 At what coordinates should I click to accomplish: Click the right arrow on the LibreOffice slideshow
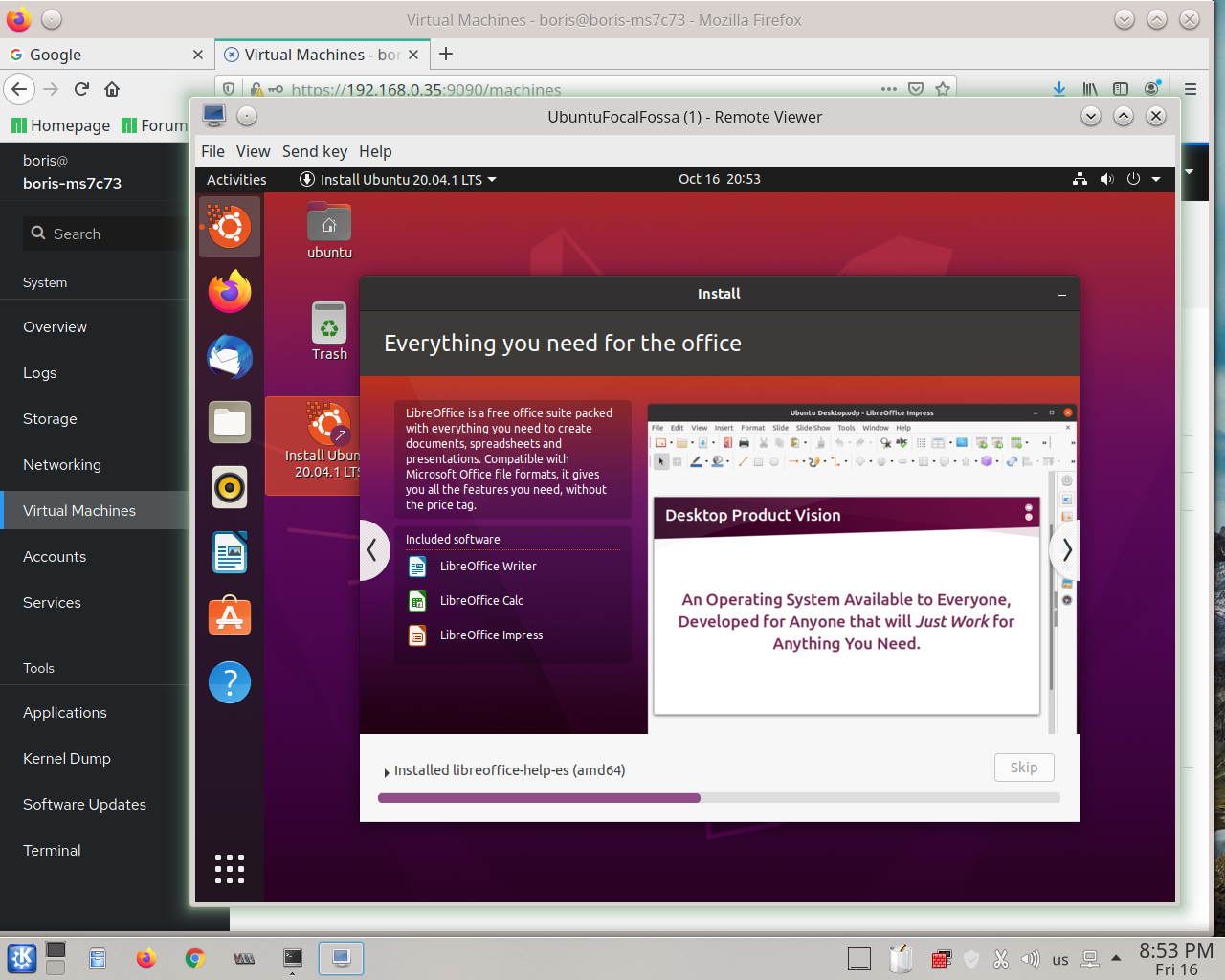[1064, 549]
